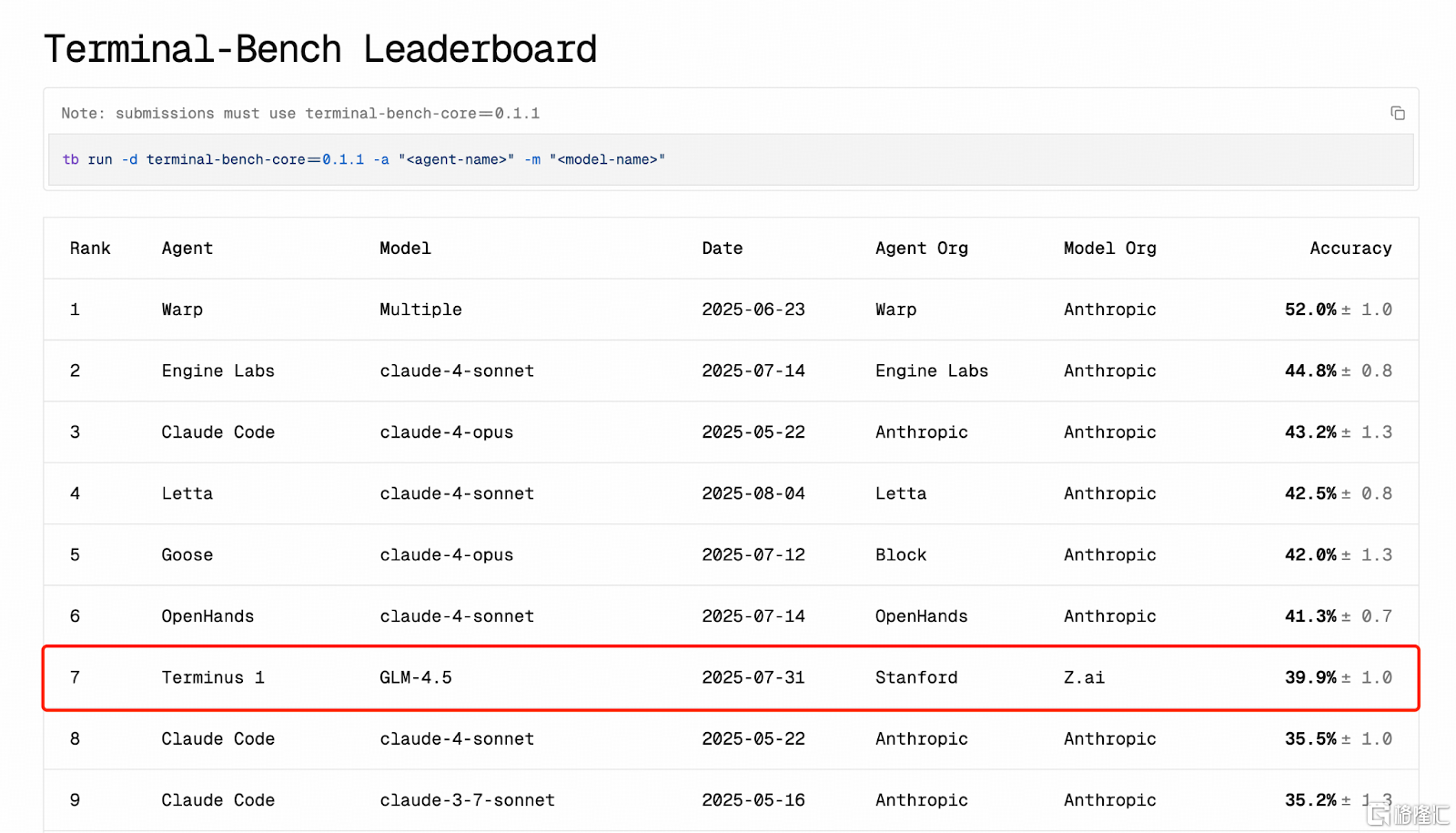Click the Rank column header
Image resolution: width=1456 pixels, height=833 pixels.
click(90, 249)
